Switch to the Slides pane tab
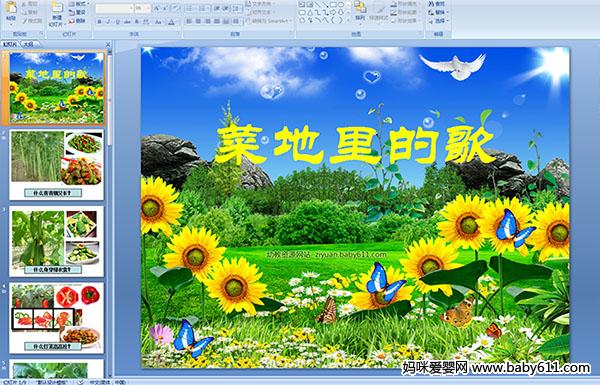This screenshot has height=385, width=600. [x=9, y=44]
